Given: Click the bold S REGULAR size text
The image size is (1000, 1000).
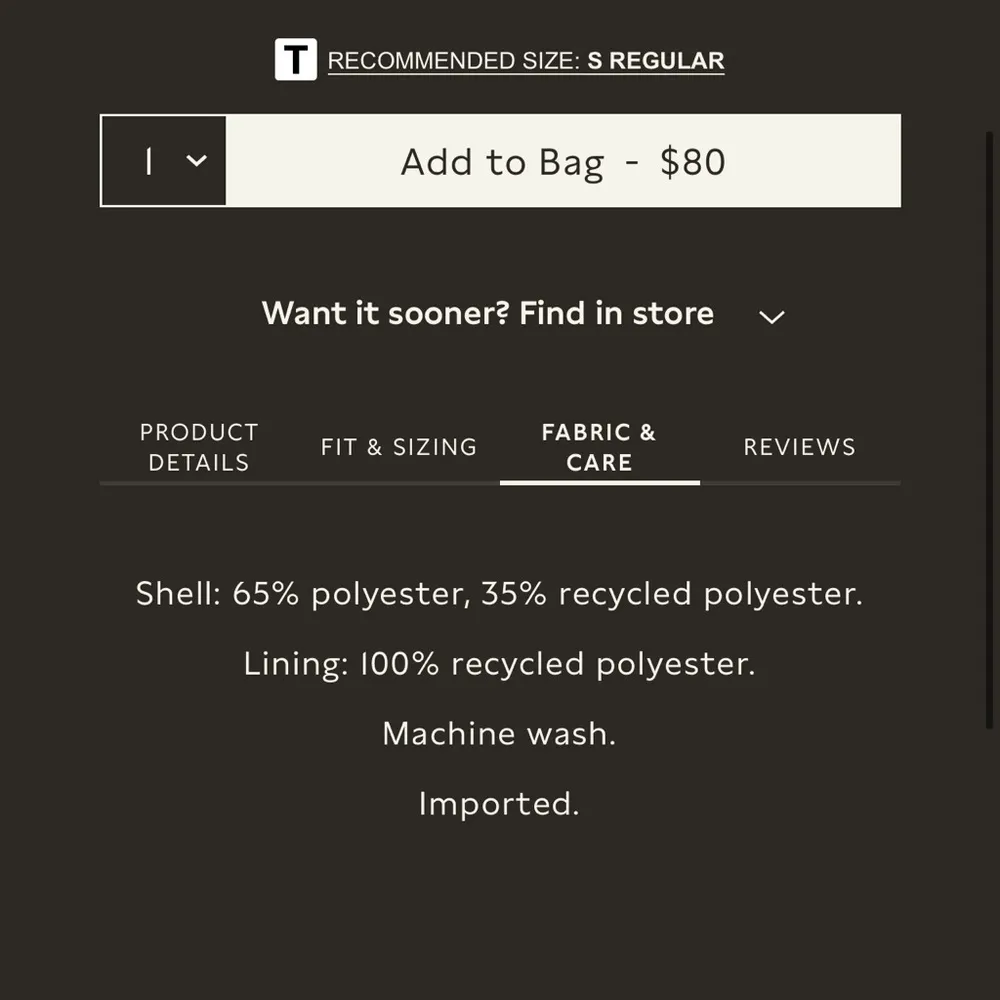Looking at the screenshot, I should pos(655,61).
